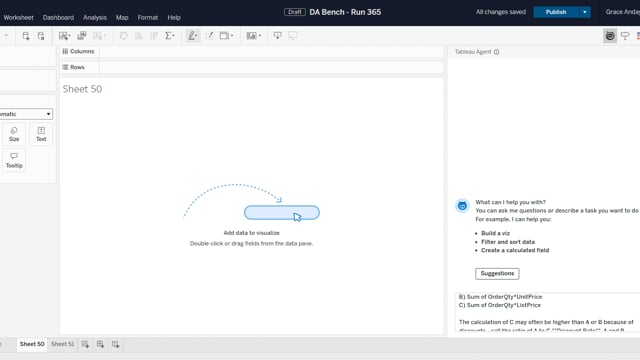Open the Analysis menu
Image resolution: width=640 pixels, height=360 pixels.
[95, 18]
